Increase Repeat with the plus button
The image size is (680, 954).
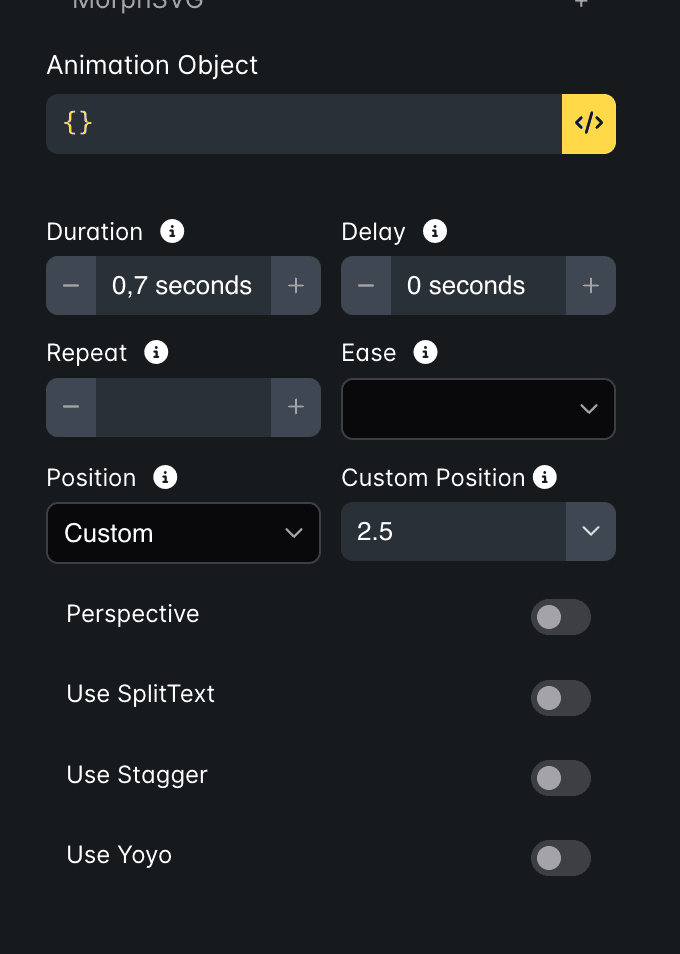tap(296, 407)
